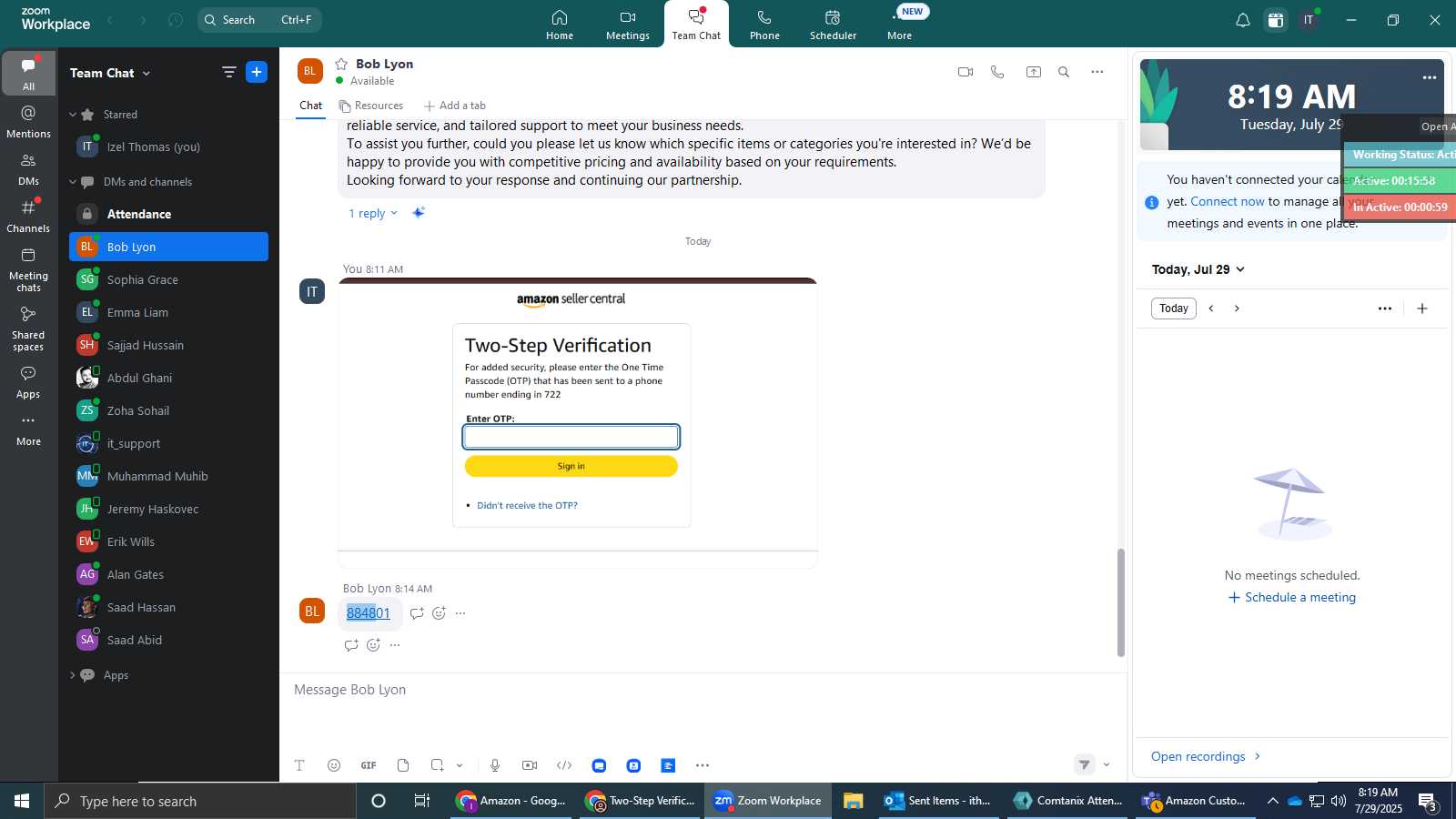Click the Connect now link
This screenshot has height=819, width=1456.
point(1228,202)
